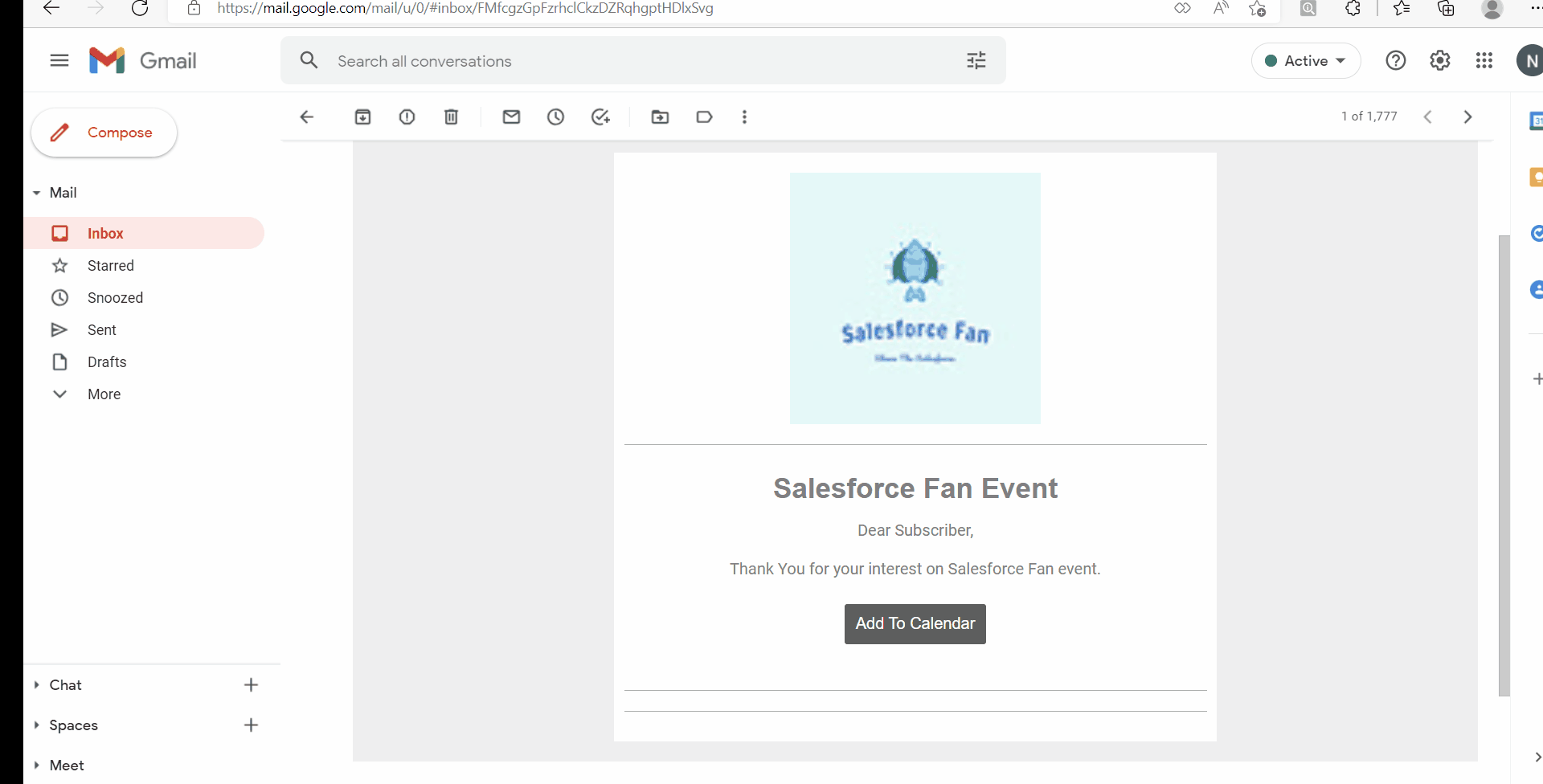Expand the Meet section
The height and width of the screenshot is (784, 1543).
point(36,766)
